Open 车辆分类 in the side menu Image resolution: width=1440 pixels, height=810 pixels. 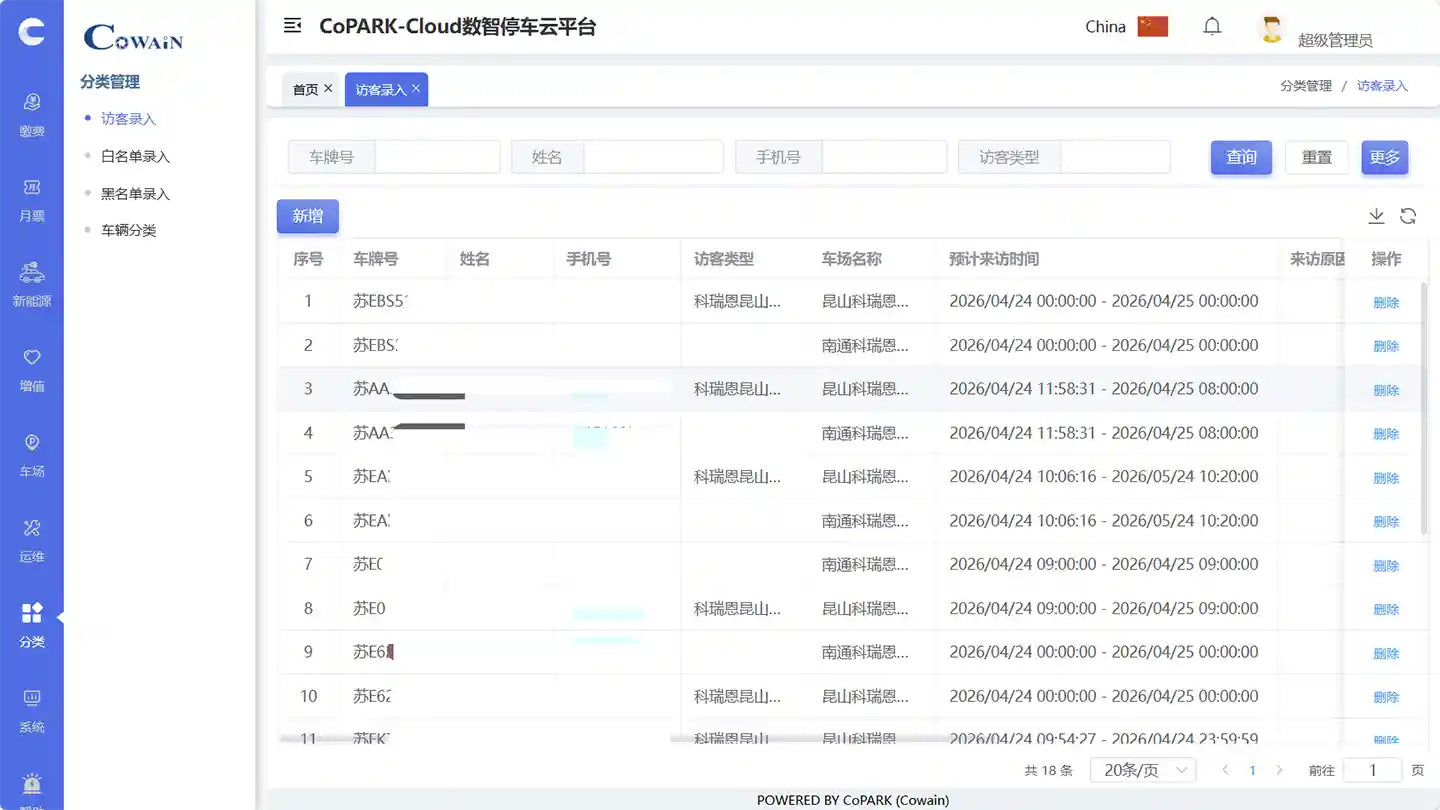[x=128, y=230]
